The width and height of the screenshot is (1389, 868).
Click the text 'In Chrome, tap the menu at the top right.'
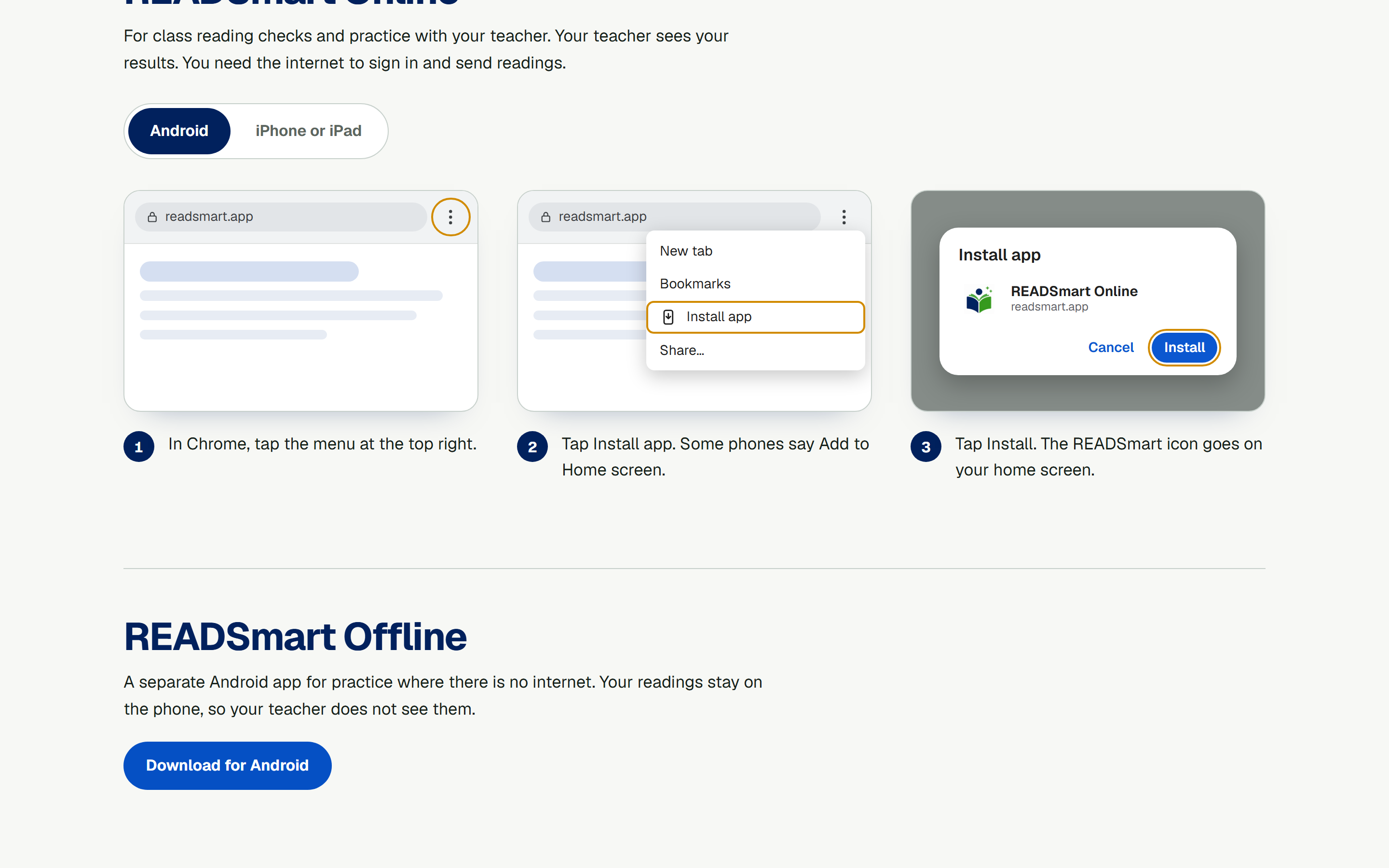click(322, 444)
